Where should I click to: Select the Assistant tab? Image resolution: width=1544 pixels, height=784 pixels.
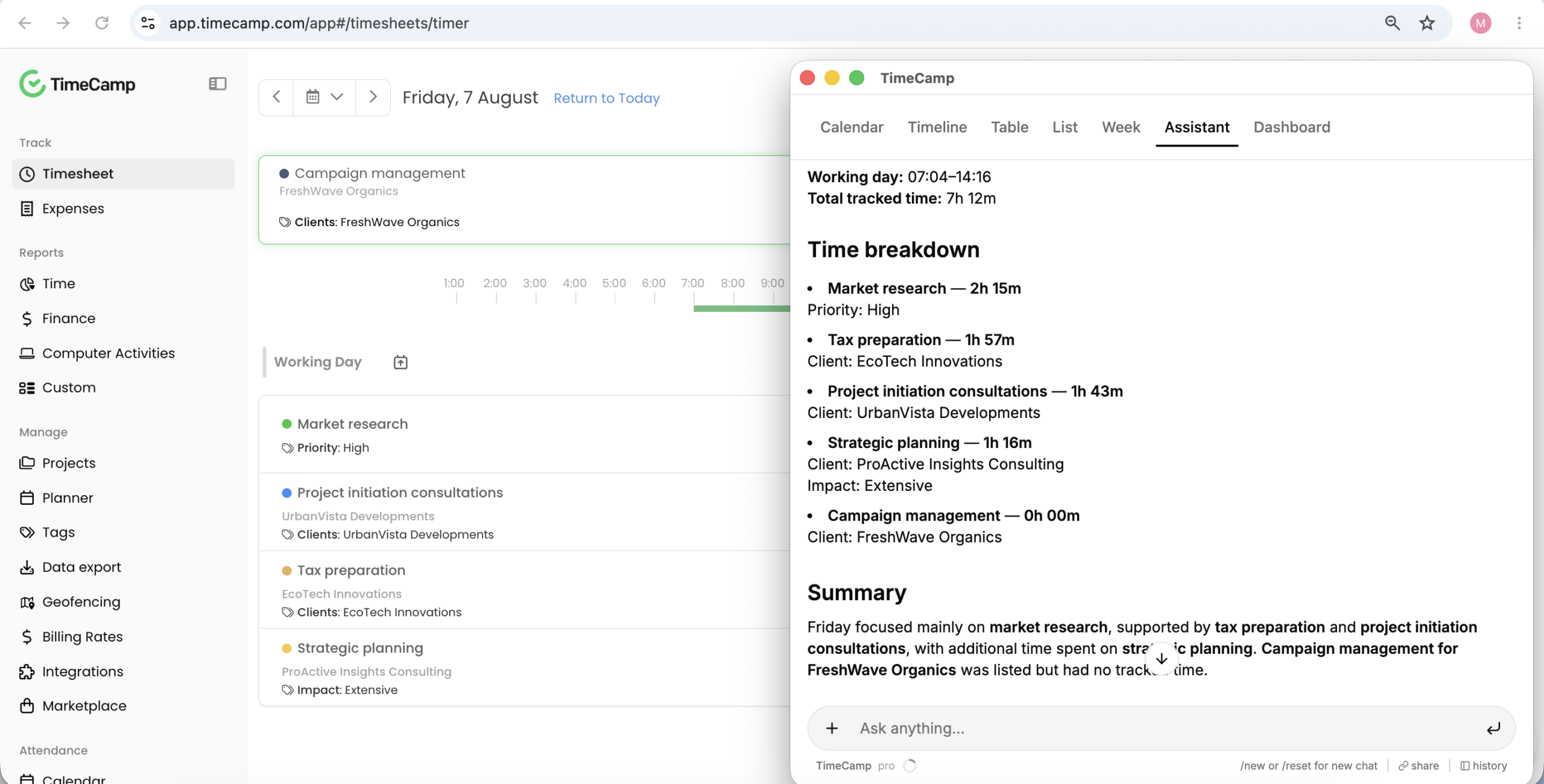point(1197,127)
